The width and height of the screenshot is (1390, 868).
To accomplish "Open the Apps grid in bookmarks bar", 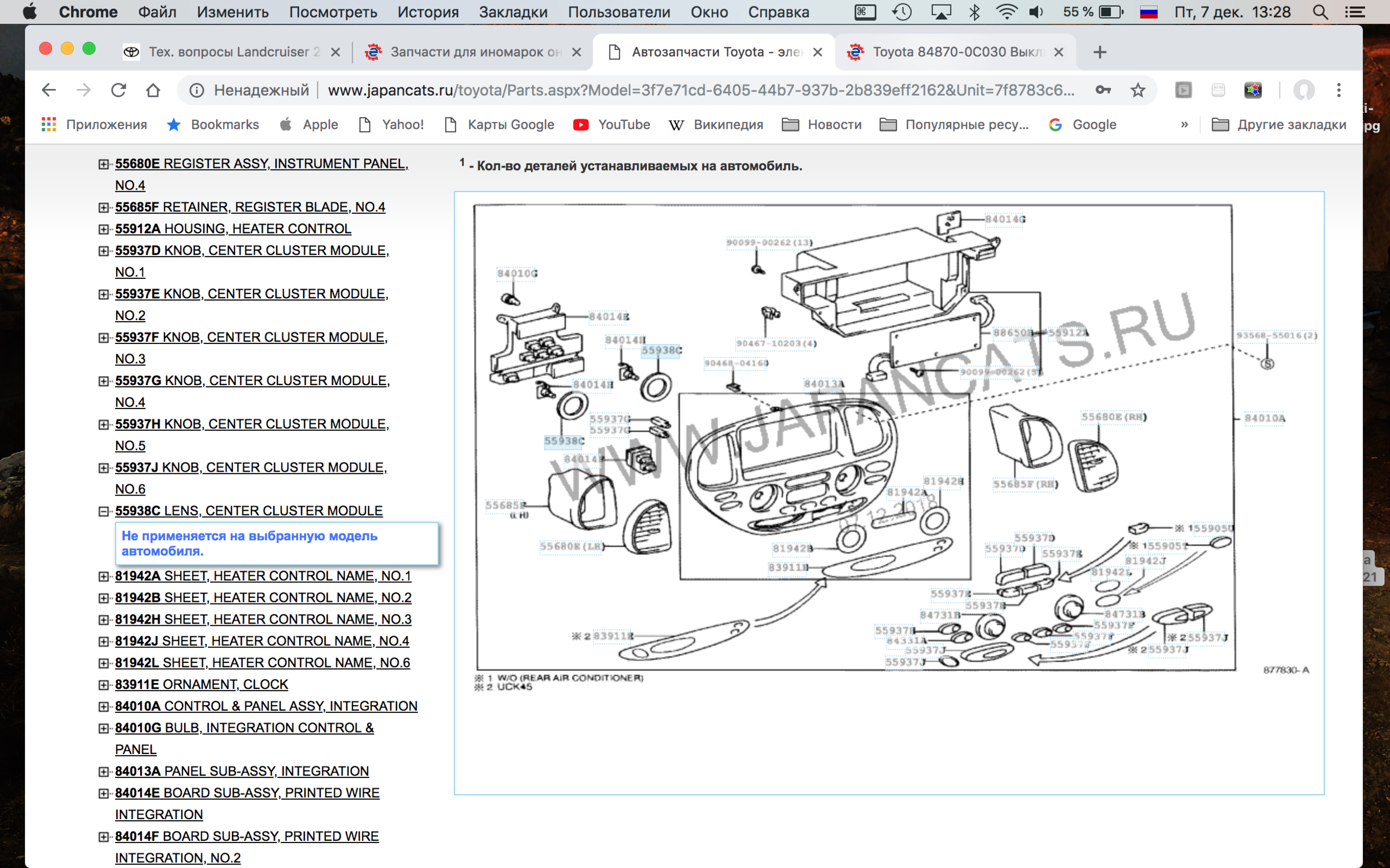I will (x=49, y=124).
